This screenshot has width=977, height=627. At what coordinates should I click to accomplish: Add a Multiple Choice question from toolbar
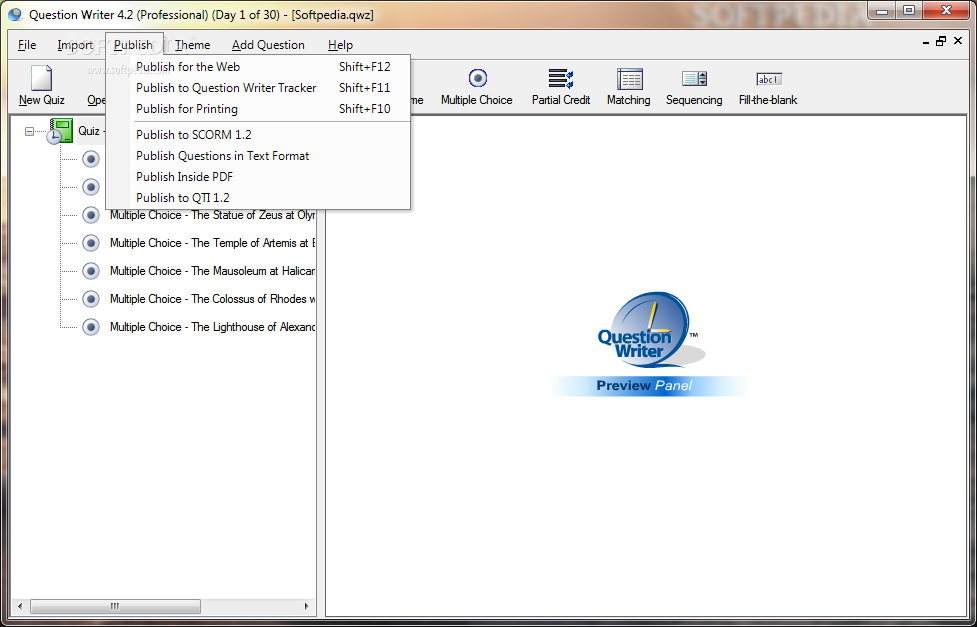coord(477,85)
